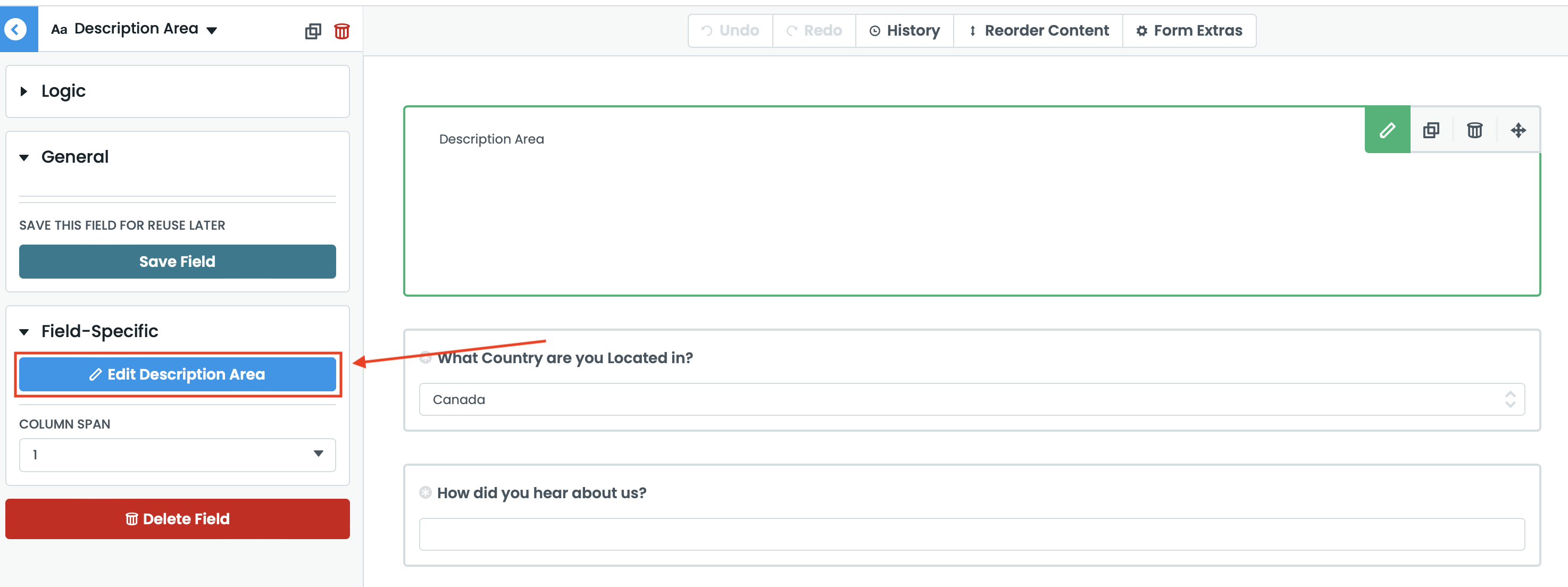Image resolution: width=1568 pixels, height=587 pixels.
Task: Click the Edit Description Area button
Action: tap(177, 374)
